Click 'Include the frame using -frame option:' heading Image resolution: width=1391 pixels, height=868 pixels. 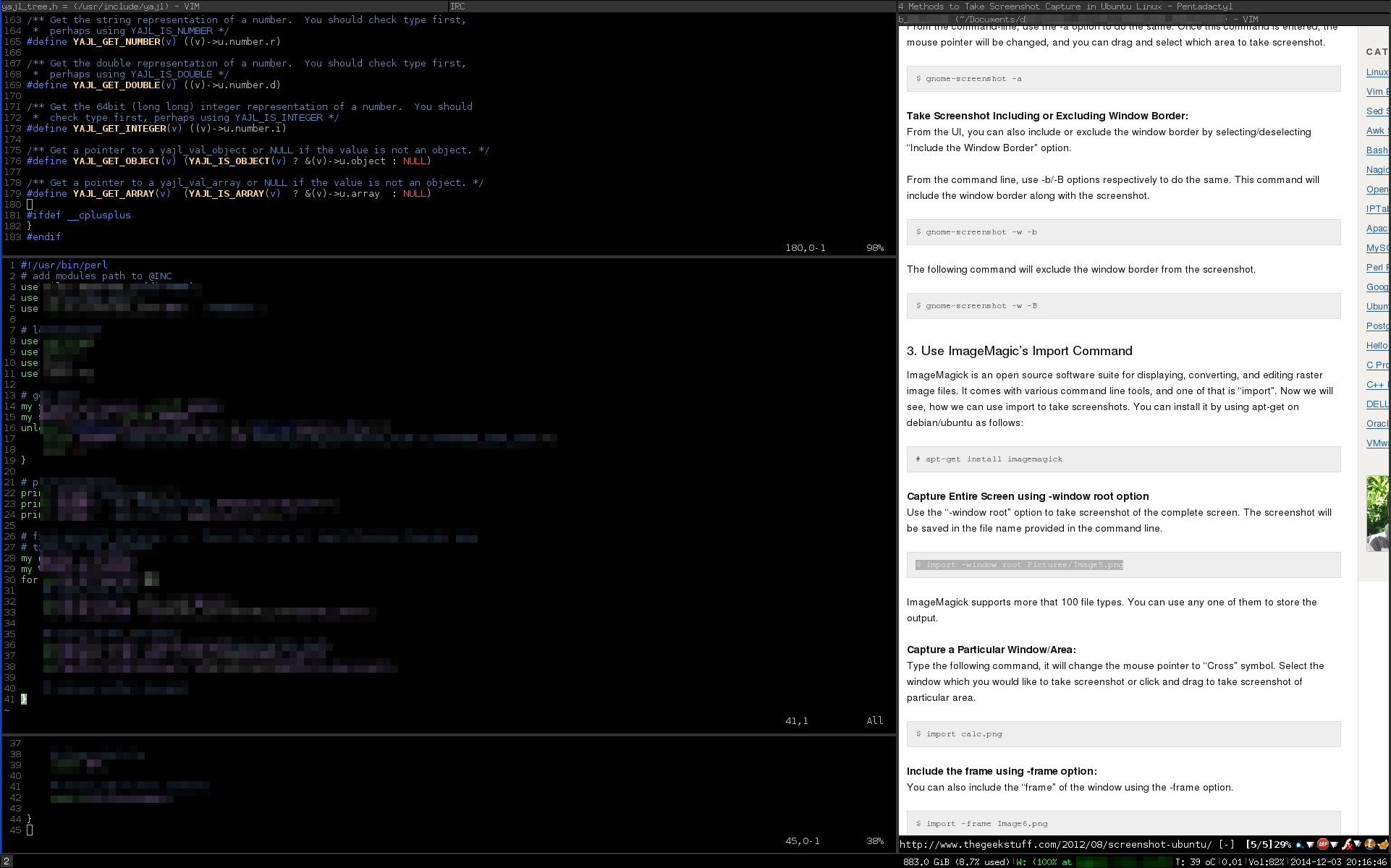click(x=1002, y=771)
